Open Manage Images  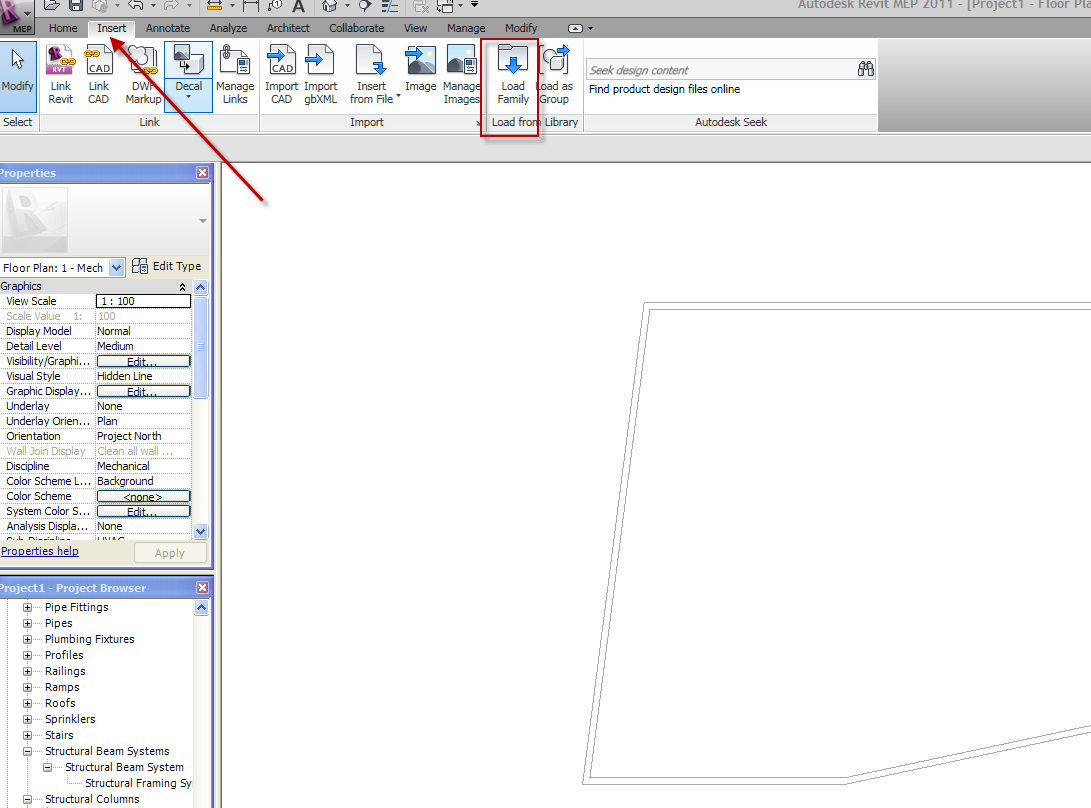461,74
